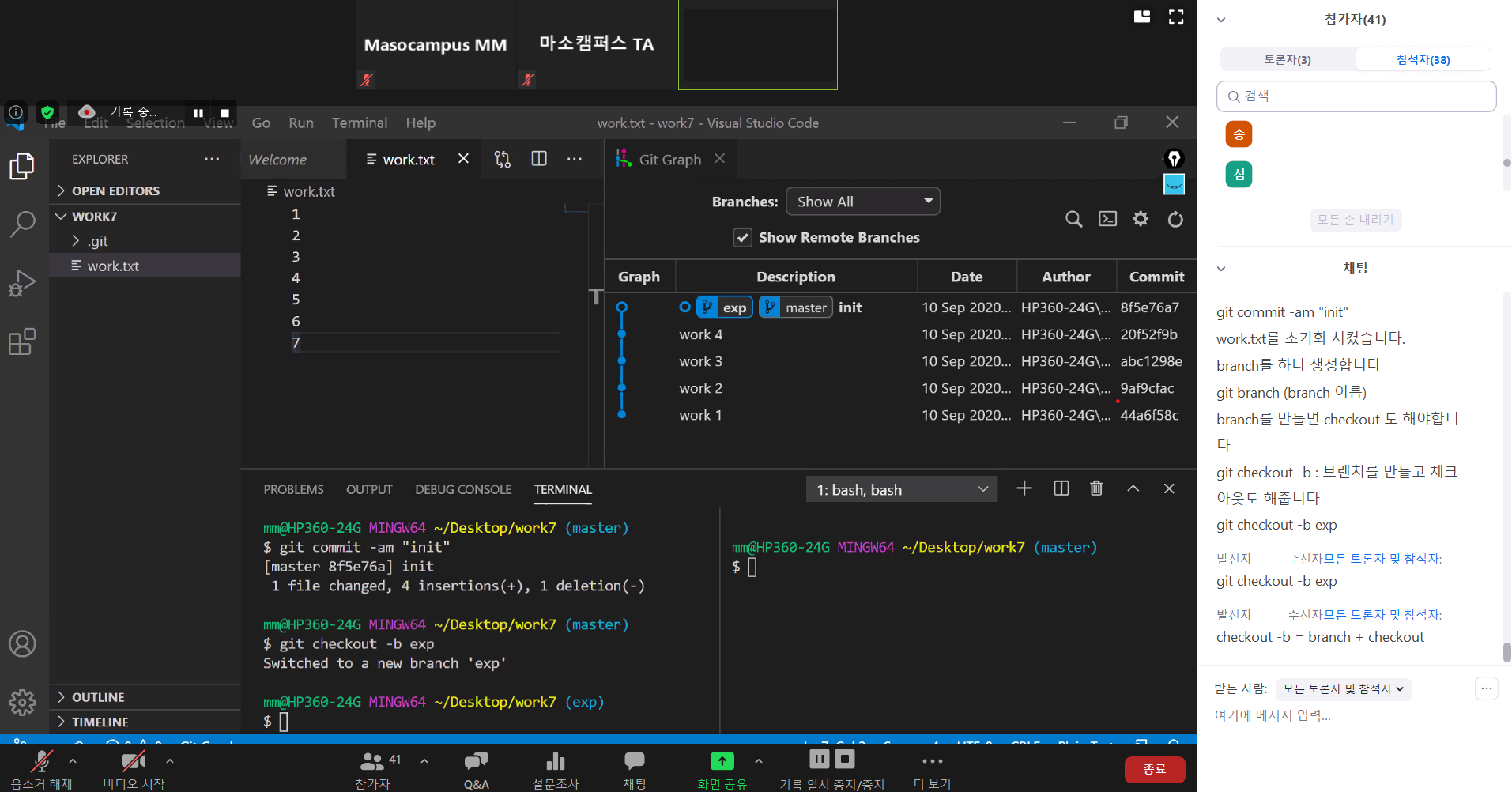Click the Git Graph refresh icon
Image resolution: width=1512 pixels, height=792 pixels.
pos(1175,219)
